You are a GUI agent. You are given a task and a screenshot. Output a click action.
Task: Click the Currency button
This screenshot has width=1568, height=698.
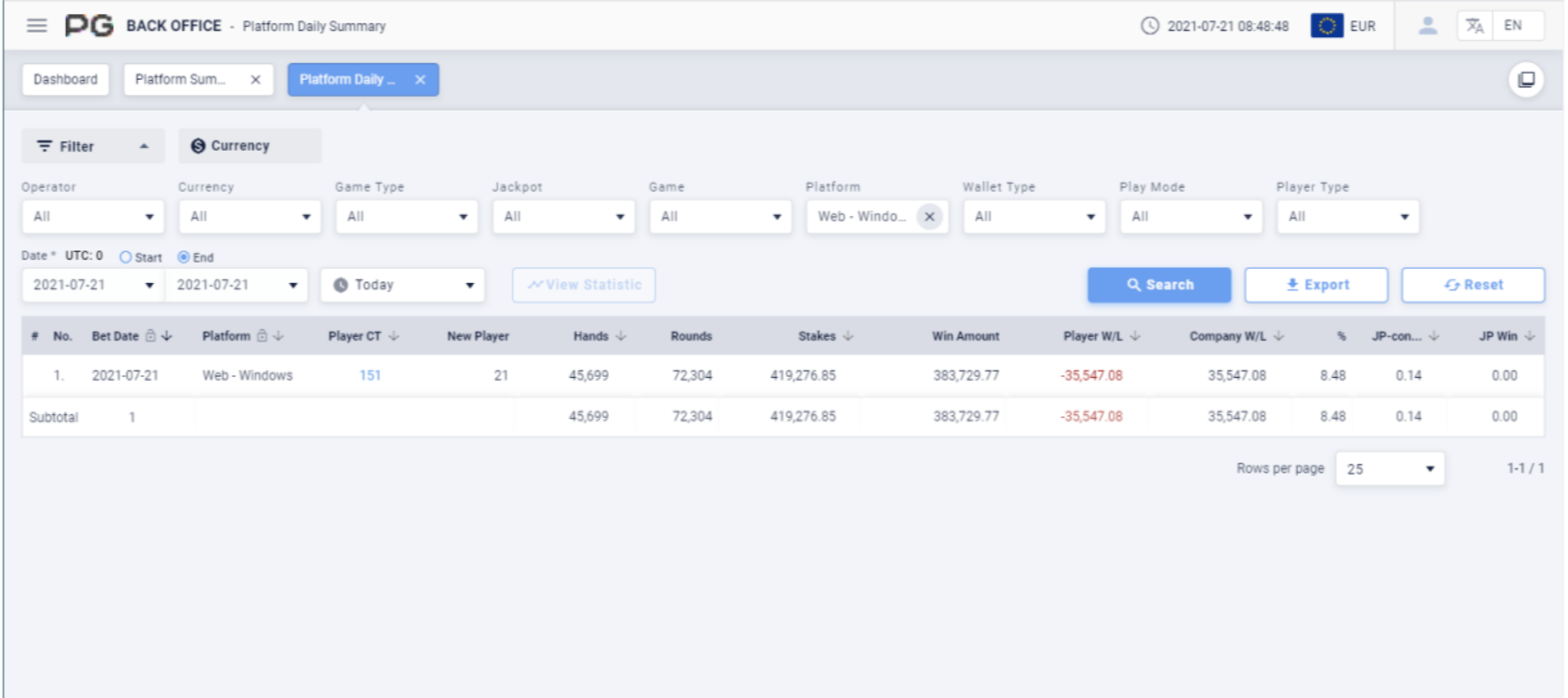pyautogui.click(x=250, y=146)
